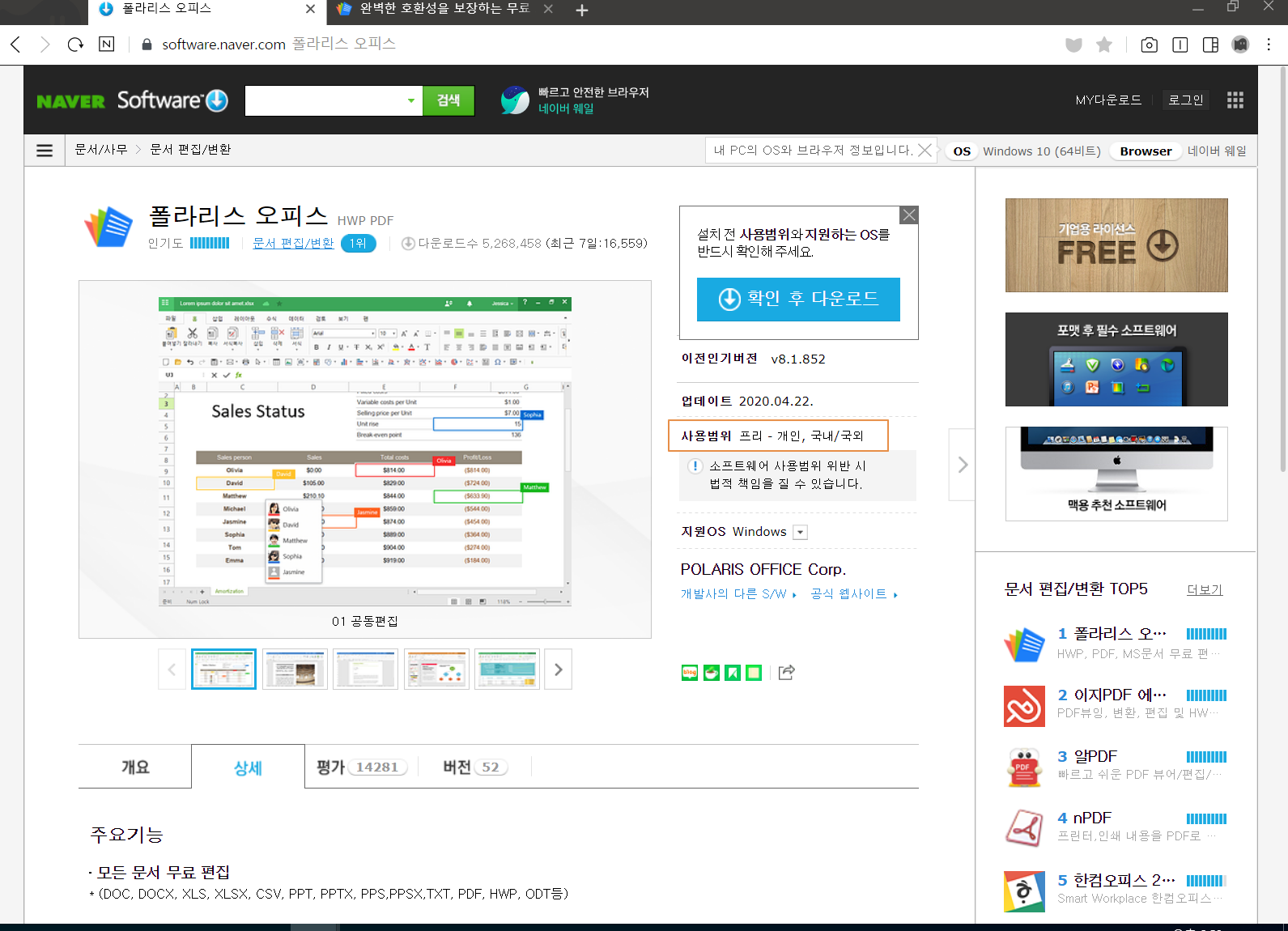The height and width of the screenshot is (931, 1288).
Task: Go to 문서/사무 breadcrumb
Action: tap(101, 150)
